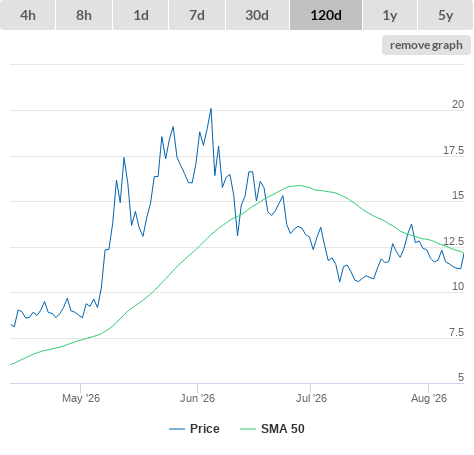Click the green SMA 50 legend line marker
Viewport: 474px width, 455px height.
click(x=248, y=429)
